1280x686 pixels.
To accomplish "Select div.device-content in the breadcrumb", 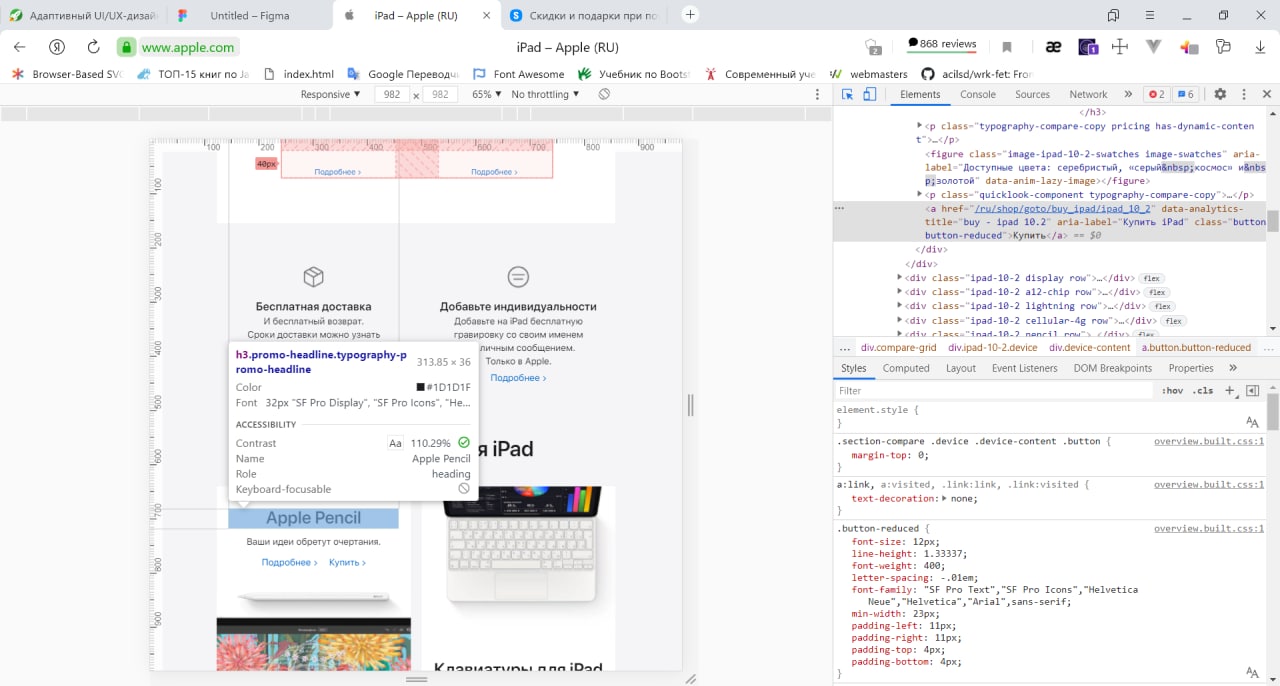I will point(1090,347).
